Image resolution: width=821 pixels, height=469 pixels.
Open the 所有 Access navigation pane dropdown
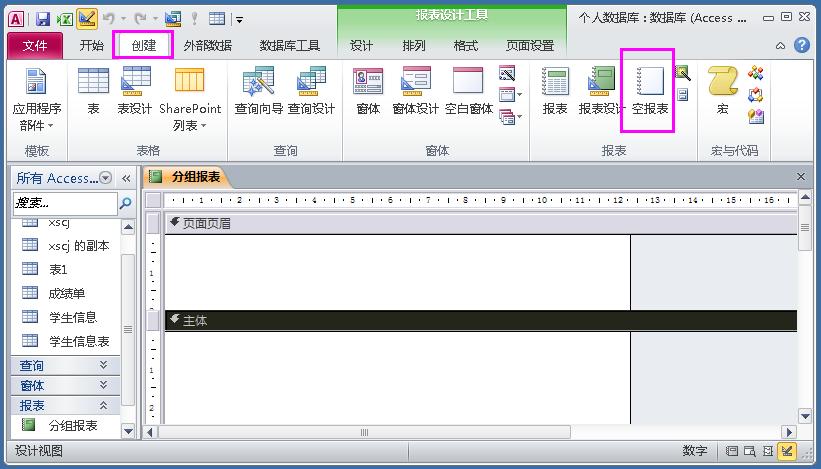click(x=105, y=178)
